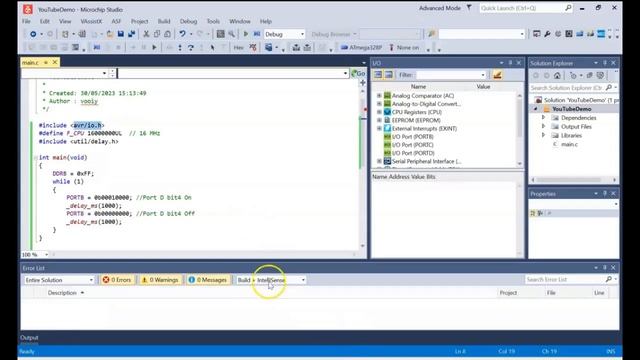Click the 'None on' debugger tool button
640x360 pixels.
pyautogui.click(x=404, y=48)
